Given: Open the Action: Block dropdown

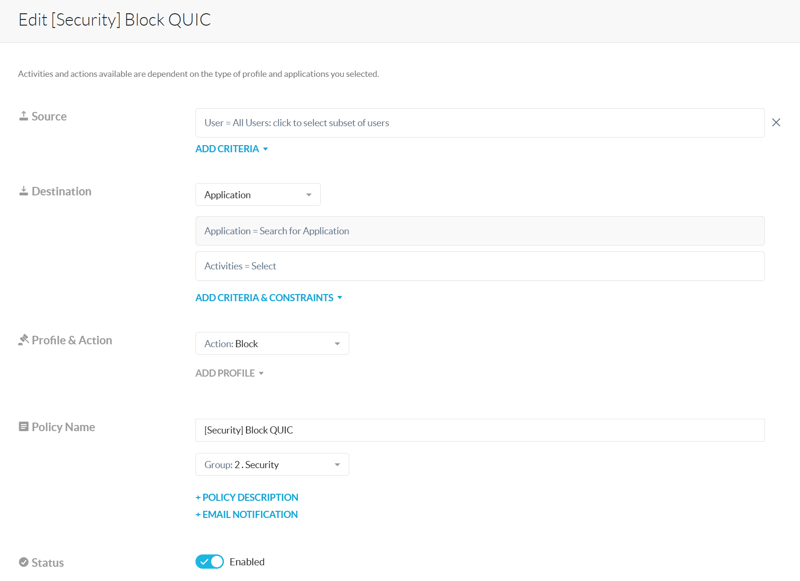Looking at the screenshot, I should 271,344.
